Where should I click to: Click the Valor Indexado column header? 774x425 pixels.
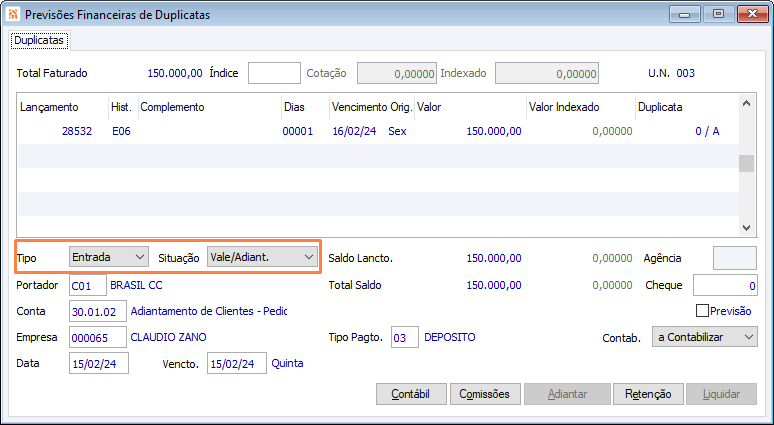tap(581, 107)
